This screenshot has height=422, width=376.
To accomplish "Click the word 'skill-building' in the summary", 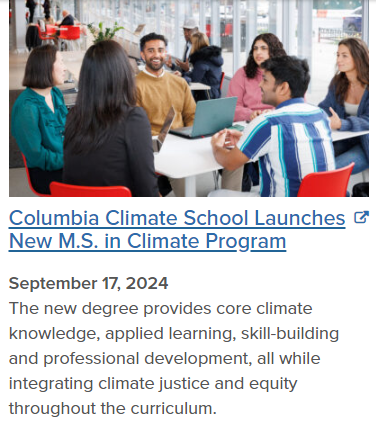I will pos(290,333).
